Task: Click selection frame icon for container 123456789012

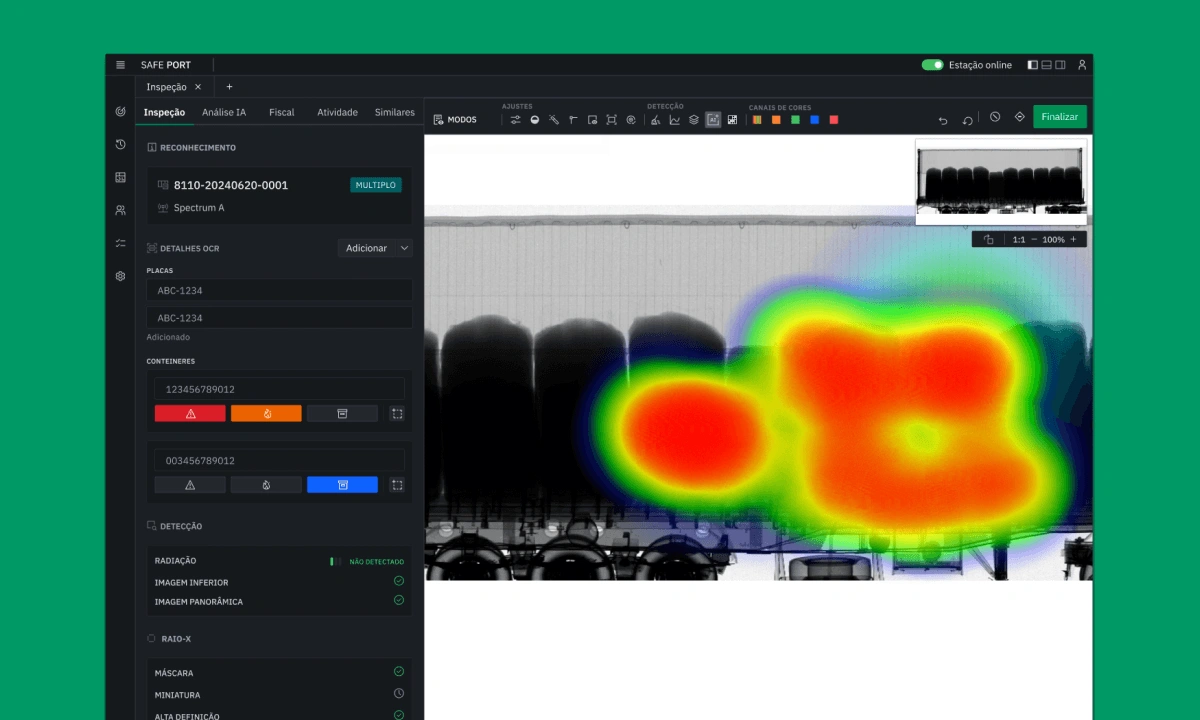Action: pos(397,413)
